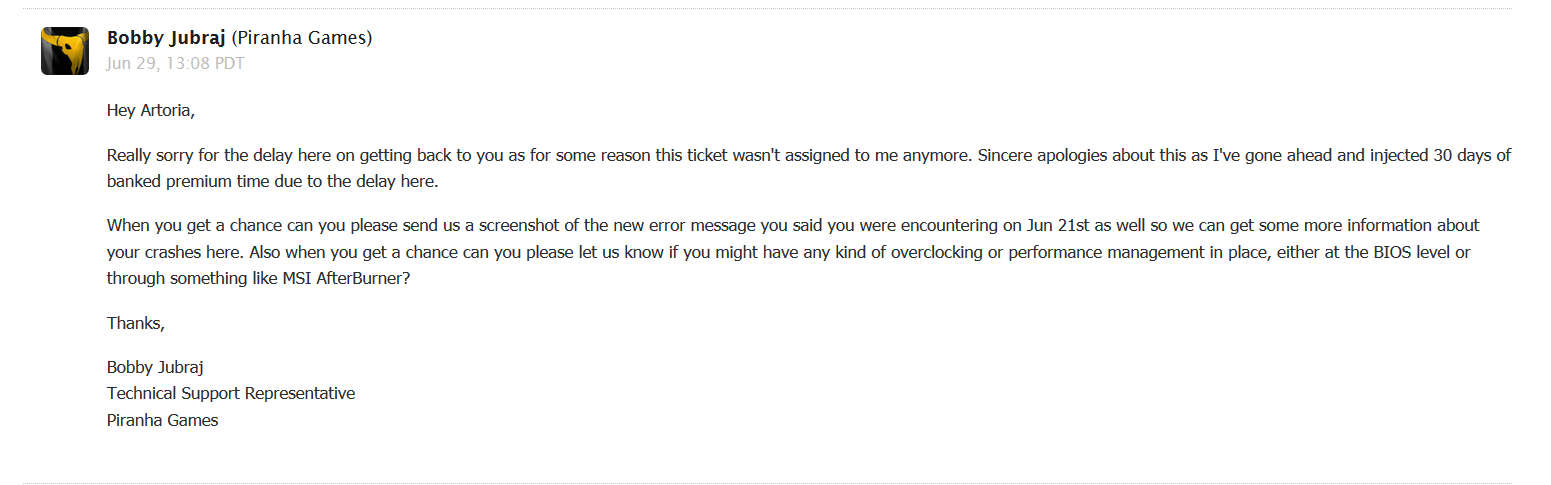Click 'Technical Support Representative' signature line
Screen dimensions: 1551x485
[231, 393]
